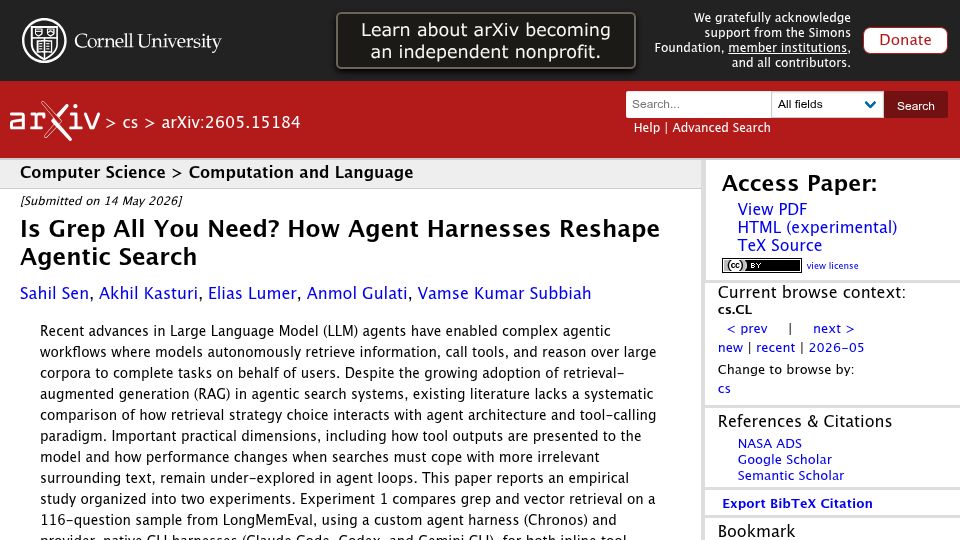
Task: Open the Semantic Scholar reference link
Action: [790, 475]
